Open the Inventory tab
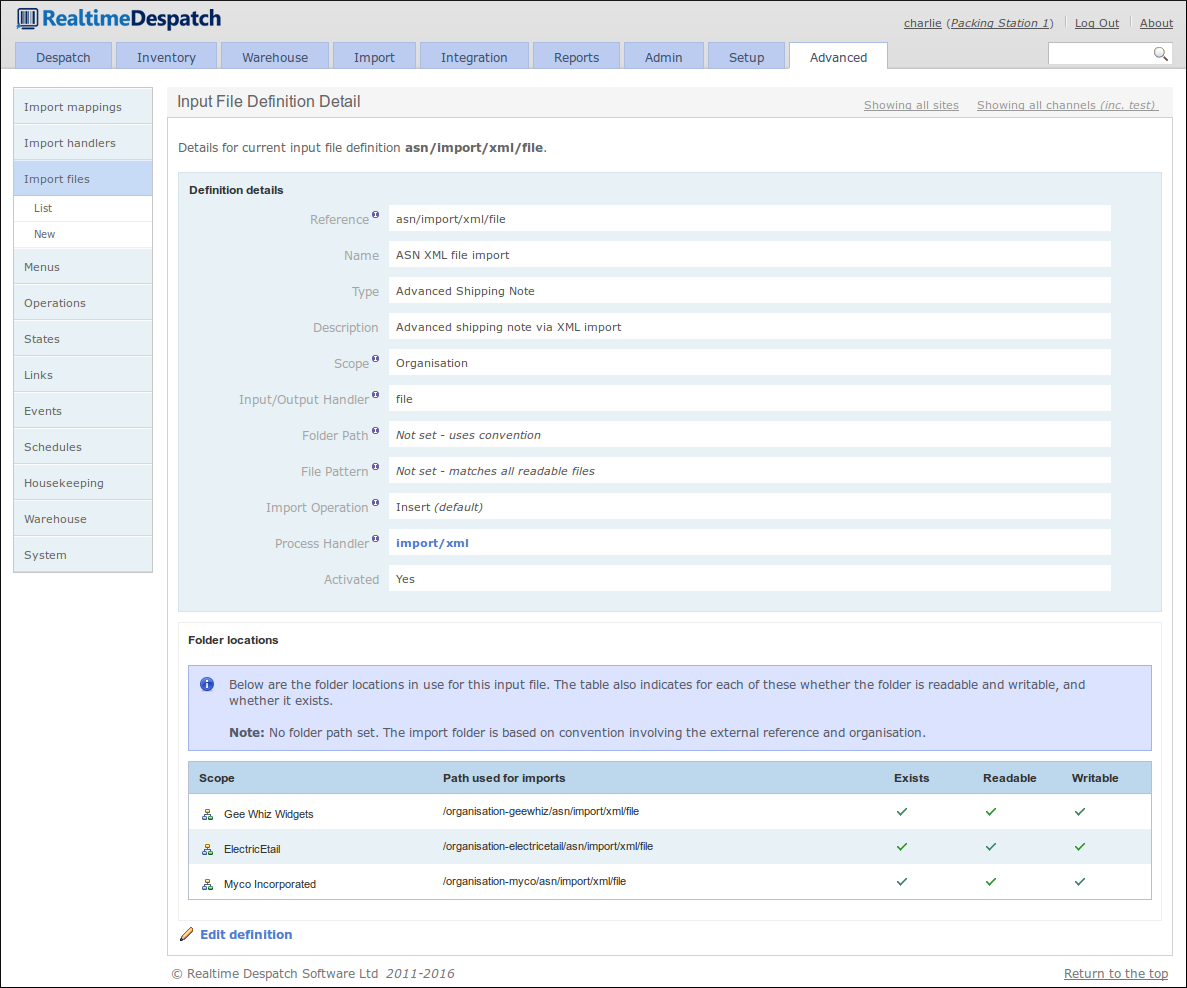 point(167,57)
